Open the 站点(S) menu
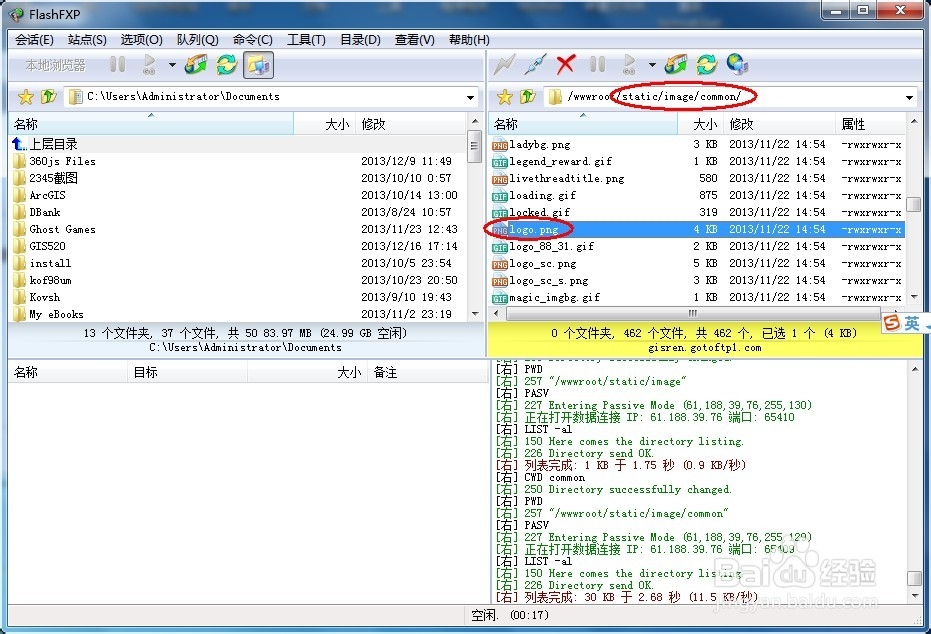 tap(87, 40)
